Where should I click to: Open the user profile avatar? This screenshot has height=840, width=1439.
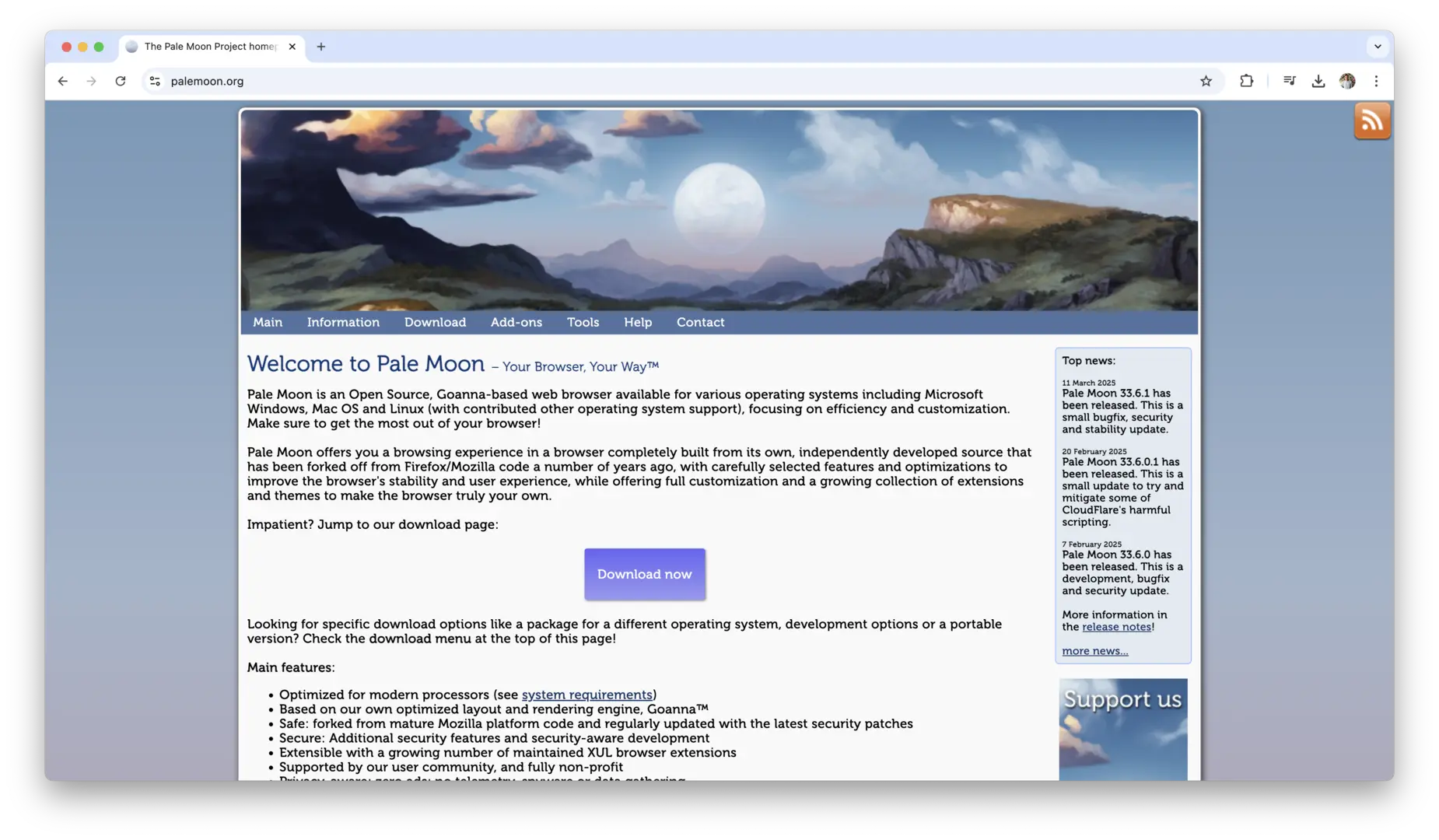[x=1347, y=81]
